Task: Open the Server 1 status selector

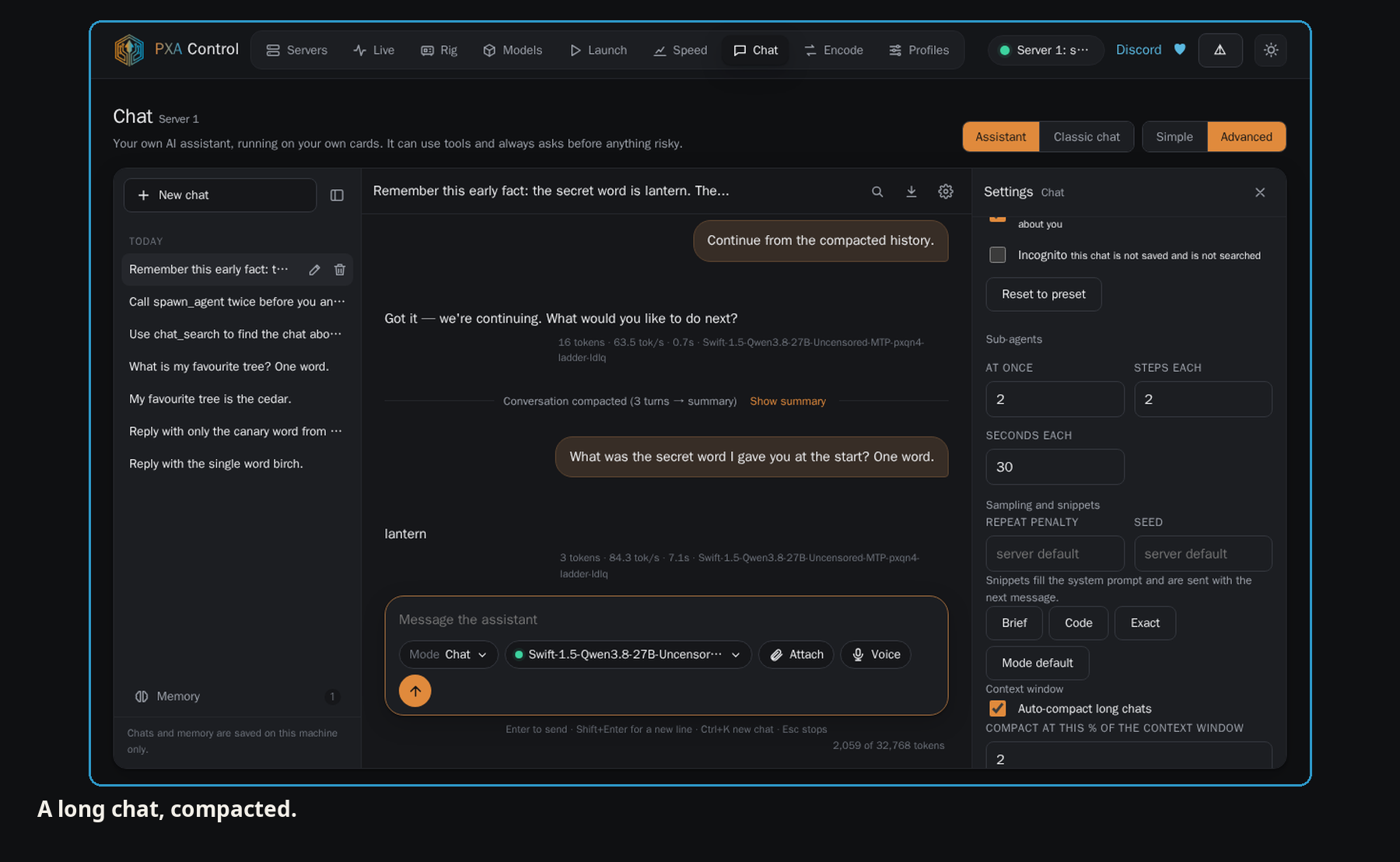Action: pos(1045,50)
